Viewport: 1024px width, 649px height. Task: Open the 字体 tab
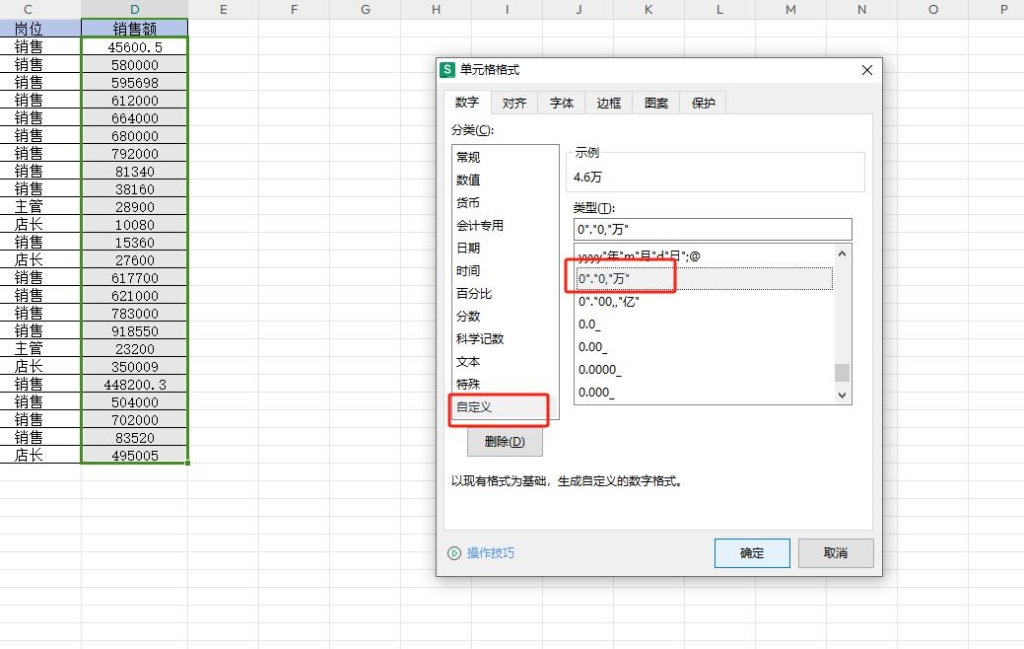[x=562, y=103]
